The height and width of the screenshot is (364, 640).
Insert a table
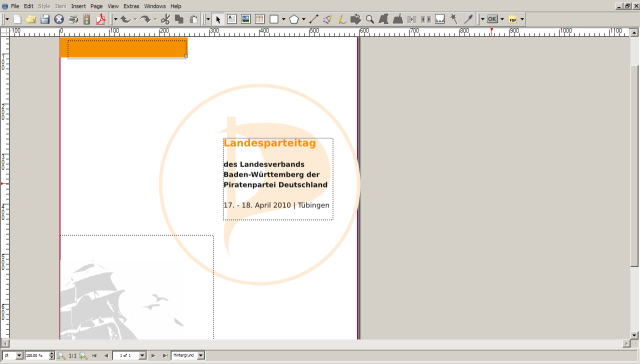(x=260, y=19)
